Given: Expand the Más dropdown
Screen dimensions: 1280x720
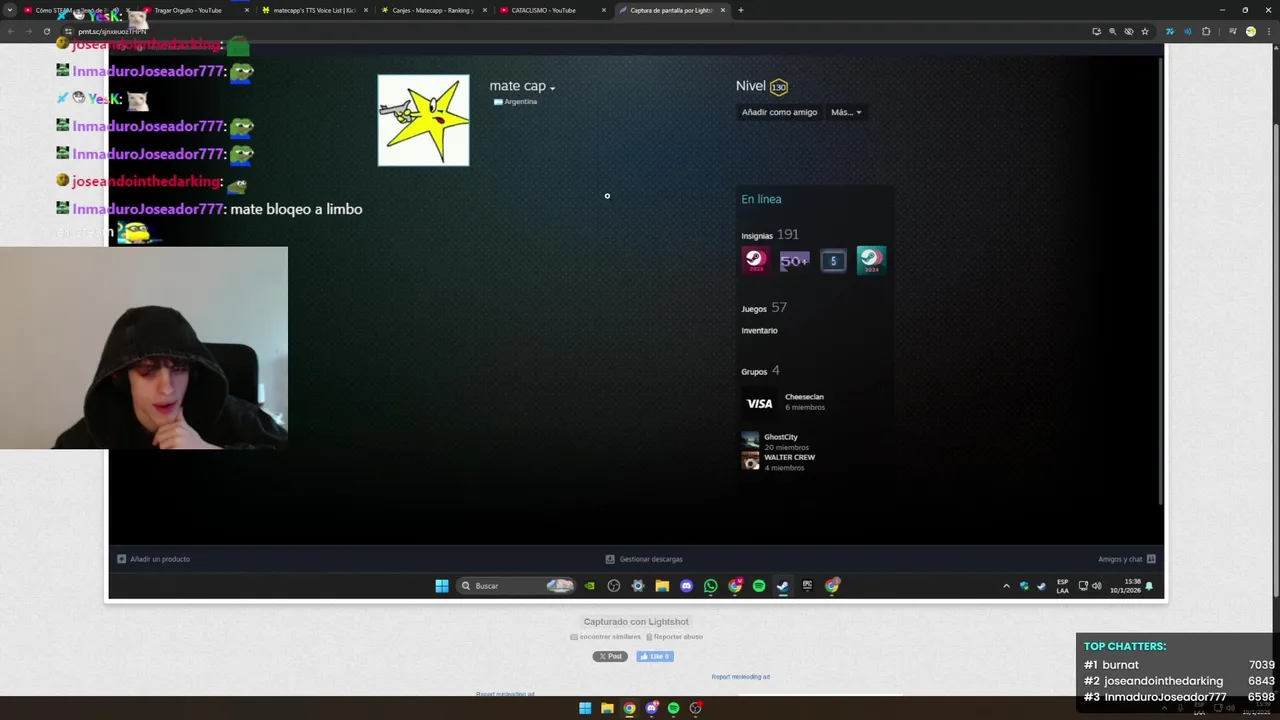Looking at the screenshot, I should 846,112.
